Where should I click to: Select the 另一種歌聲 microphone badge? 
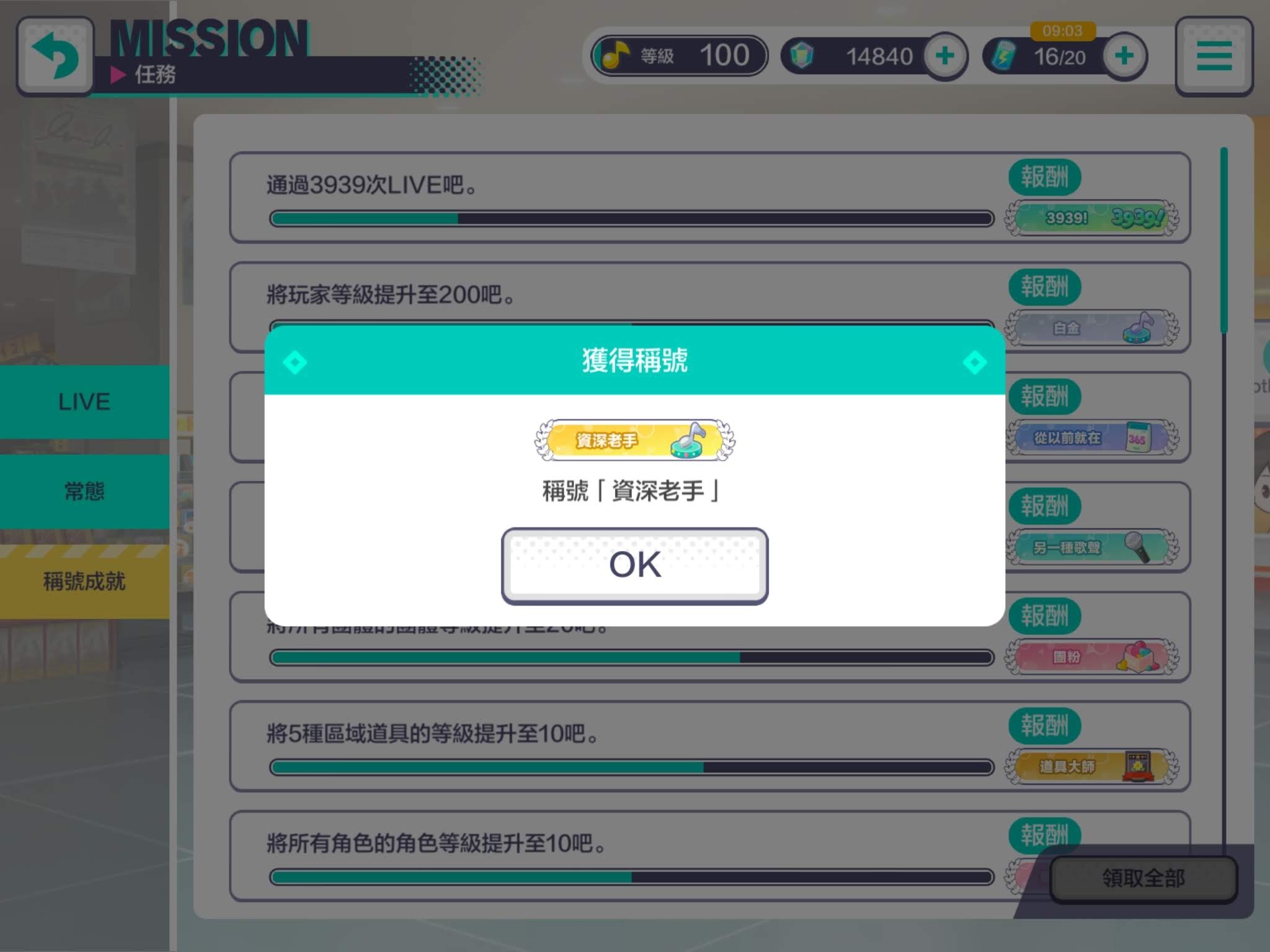[1091, 547]
